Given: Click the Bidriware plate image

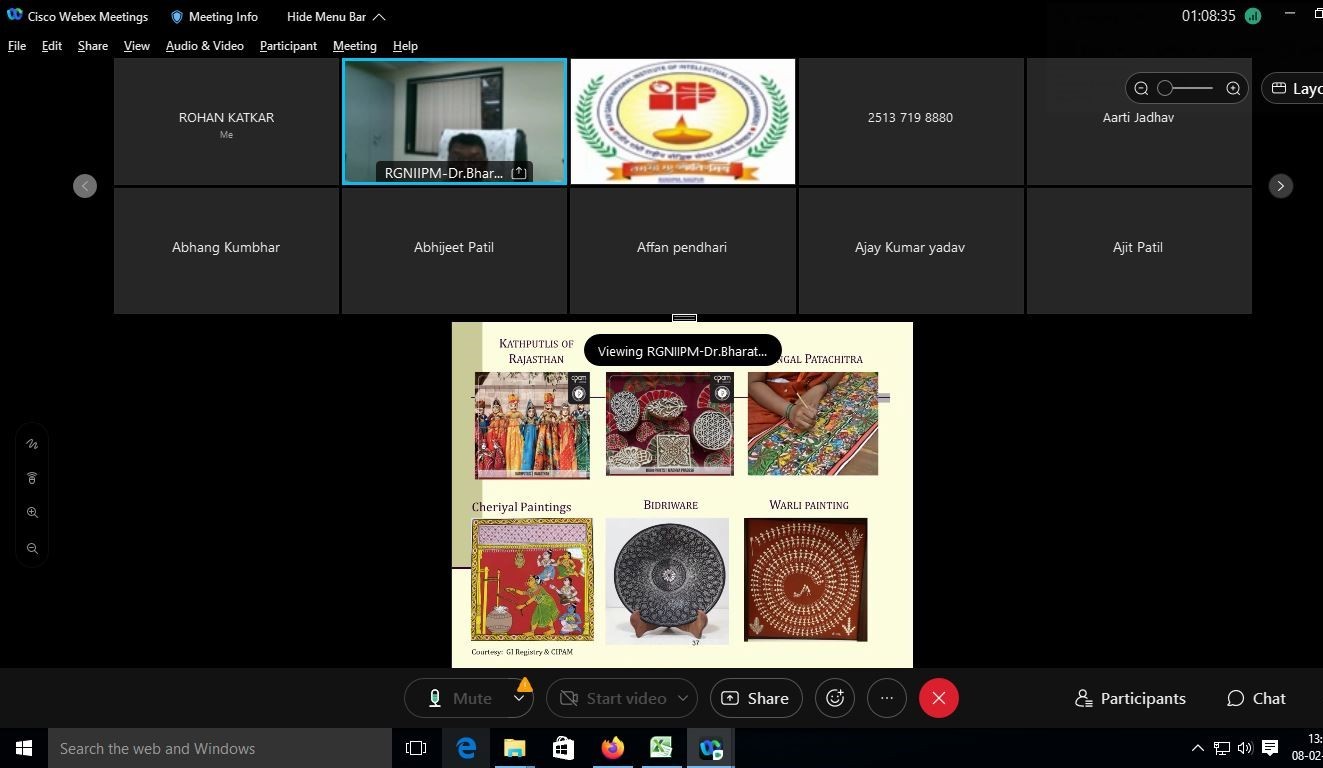Looking at the screenshot, I should (x=667, y=581).
